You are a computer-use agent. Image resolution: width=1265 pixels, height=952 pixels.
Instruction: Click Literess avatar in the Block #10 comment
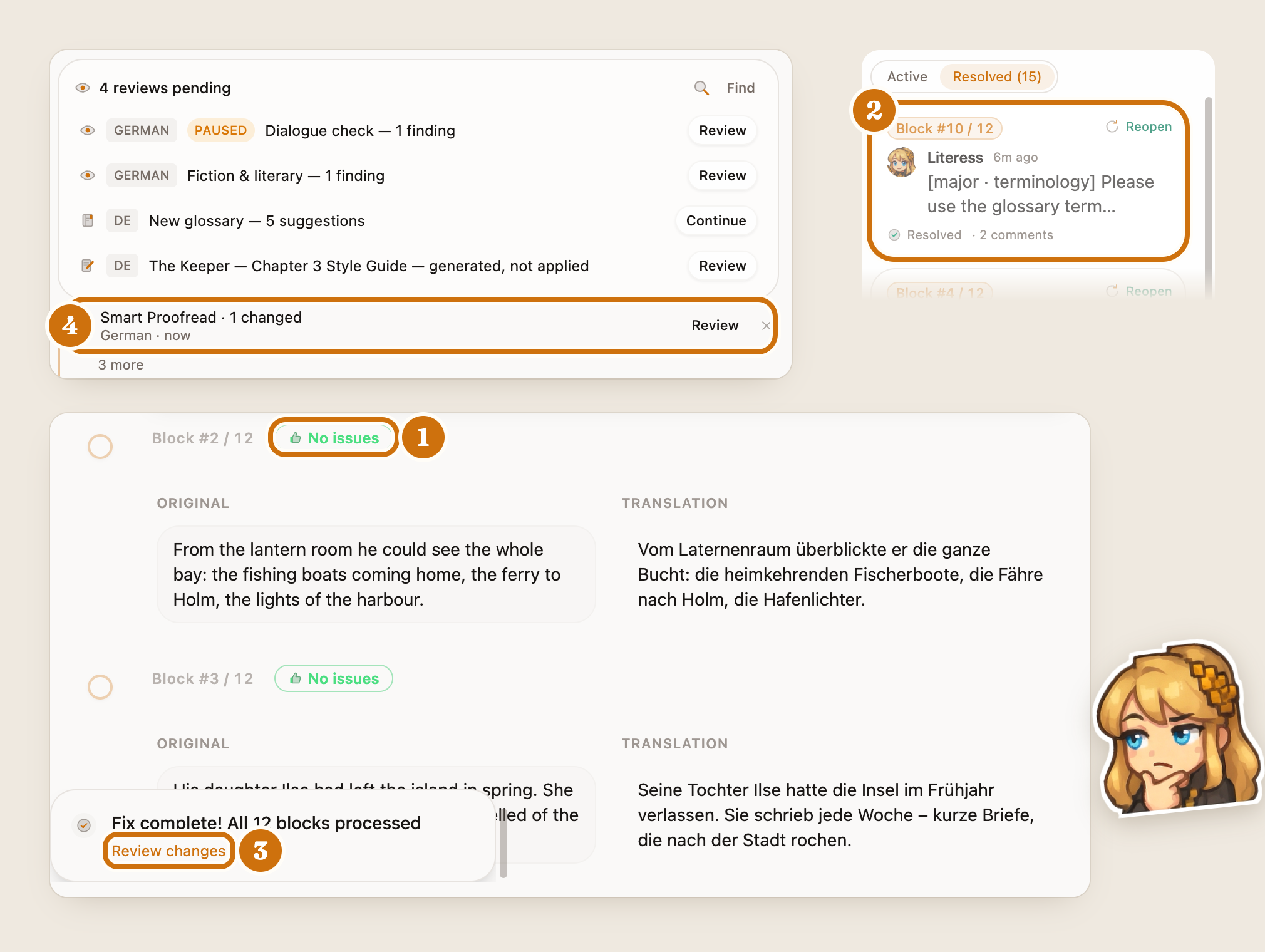pyautogui.click(x=902, y=162)
